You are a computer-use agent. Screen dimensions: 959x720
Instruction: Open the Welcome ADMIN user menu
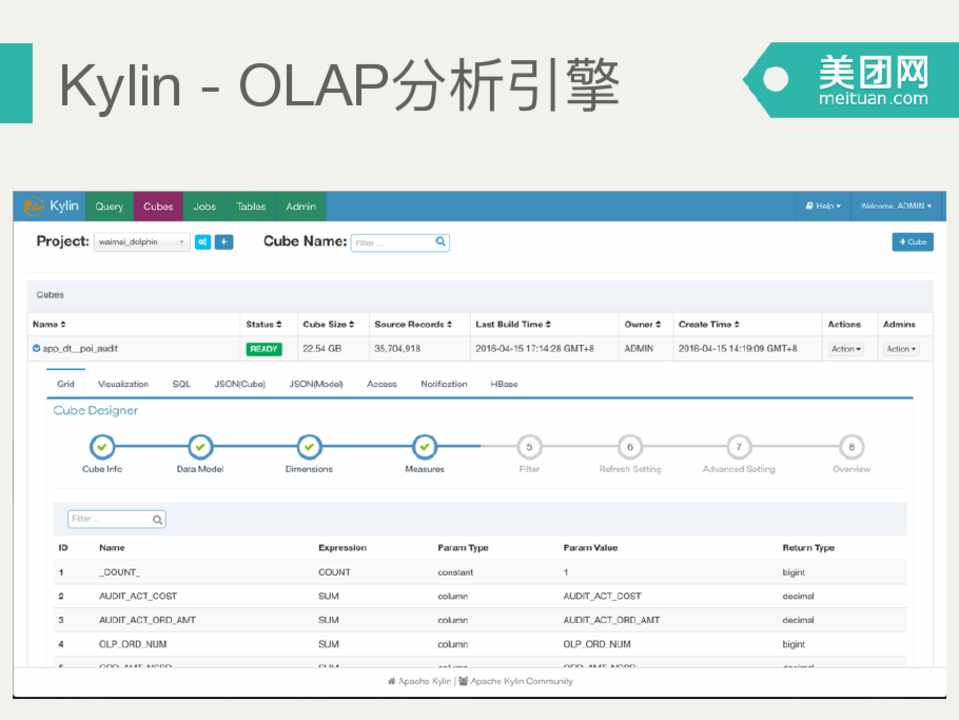coord(895,206)
